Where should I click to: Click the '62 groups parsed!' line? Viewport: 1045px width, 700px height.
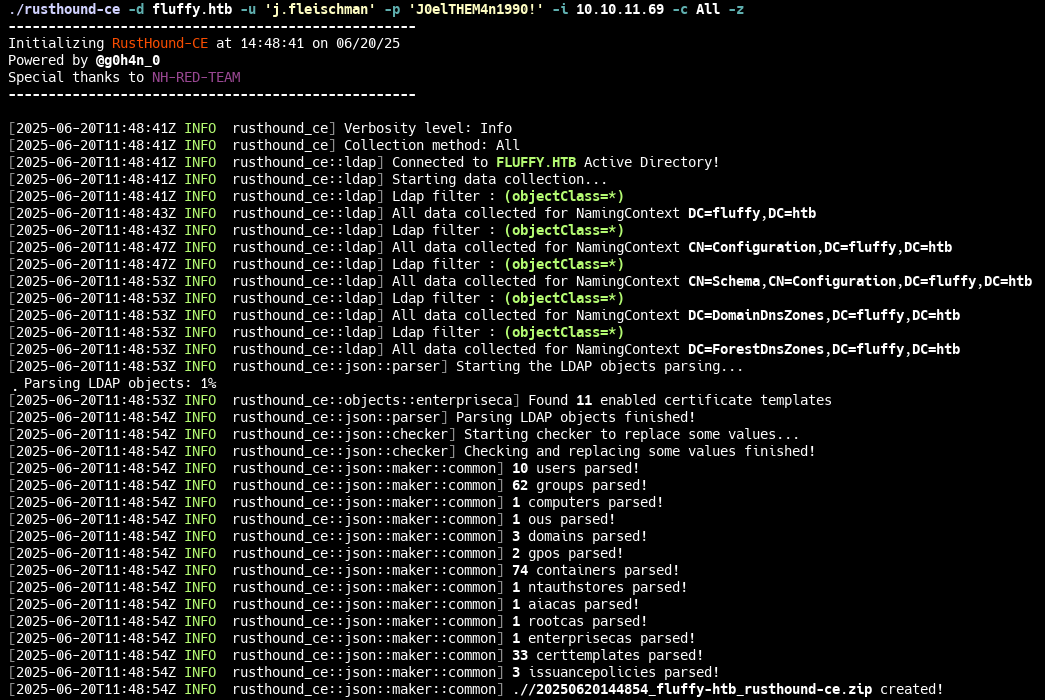pos(577,485)
